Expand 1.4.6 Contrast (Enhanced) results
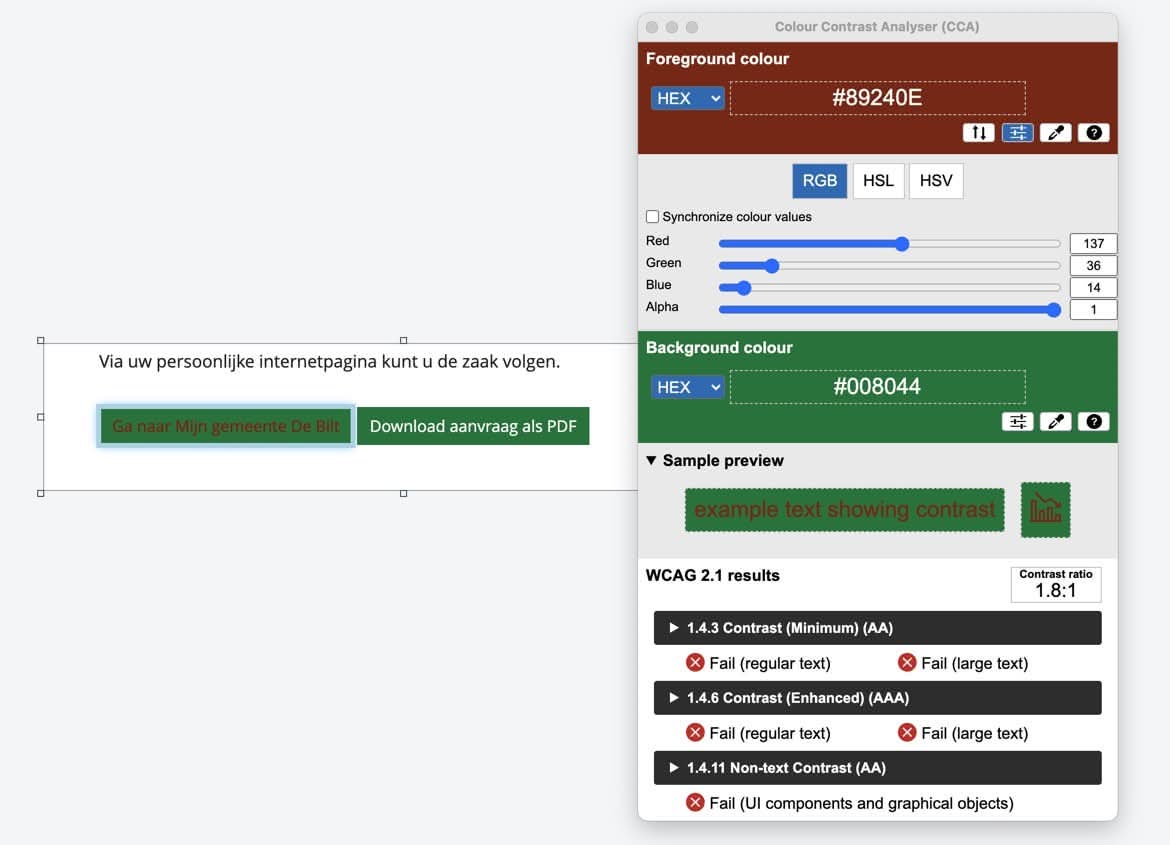Viewport: 1170px width, 845px height. 877,698
